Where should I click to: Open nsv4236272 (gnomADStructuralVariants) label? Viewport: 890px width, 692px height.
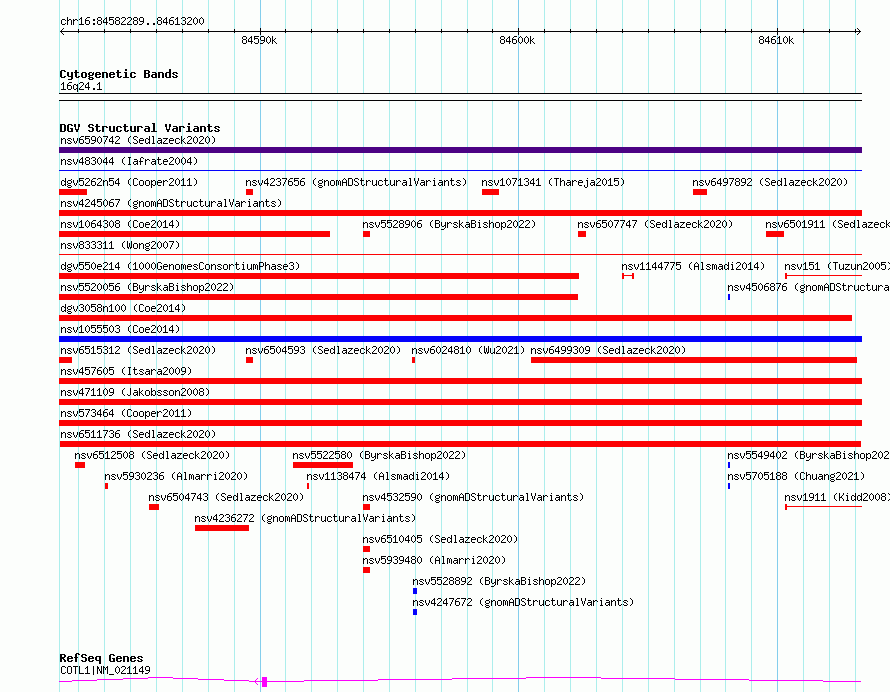click(305, 518)
